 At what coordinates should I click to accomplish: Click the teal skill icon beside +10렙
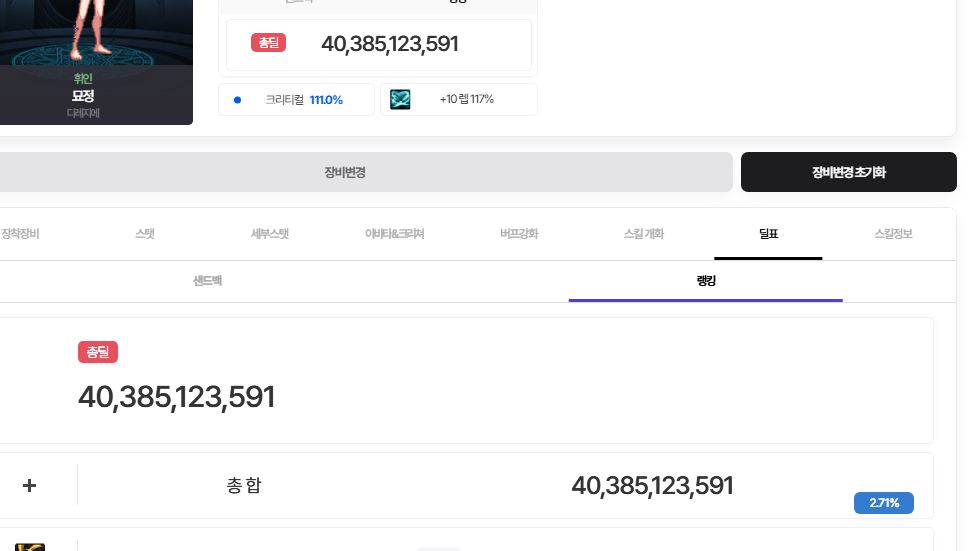400,99
